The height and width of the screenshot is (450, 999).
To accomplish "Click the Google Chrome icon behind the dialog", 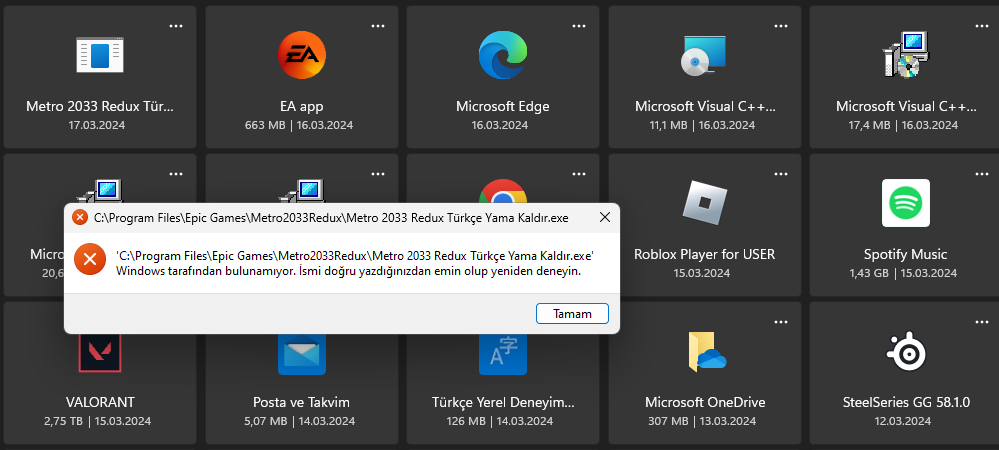I will (x=503, y=191).
